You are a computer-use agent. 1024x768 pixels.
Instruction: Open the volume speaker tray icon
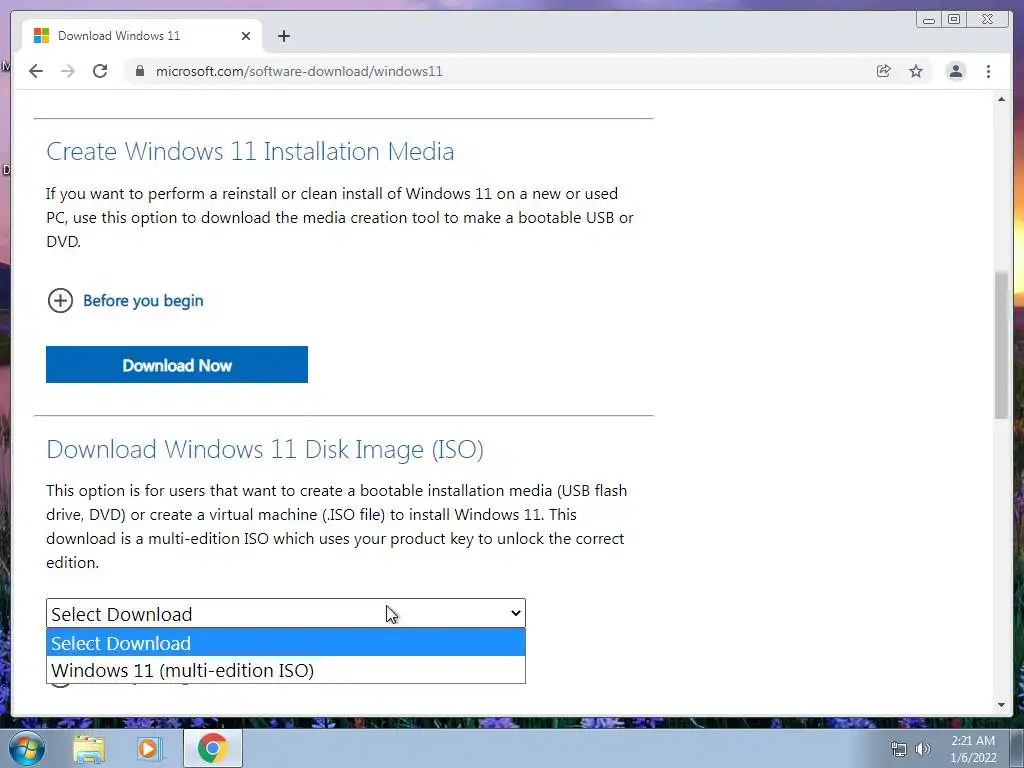coord(923,749)
